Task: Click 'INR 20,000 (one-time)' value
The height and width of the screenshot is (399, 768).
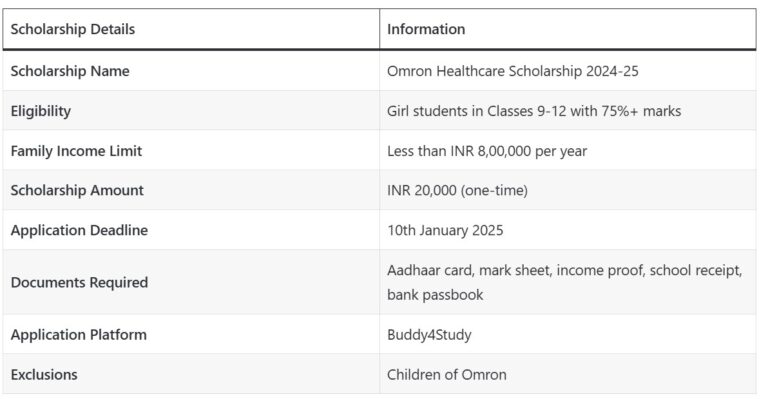Action: (457, 190)
